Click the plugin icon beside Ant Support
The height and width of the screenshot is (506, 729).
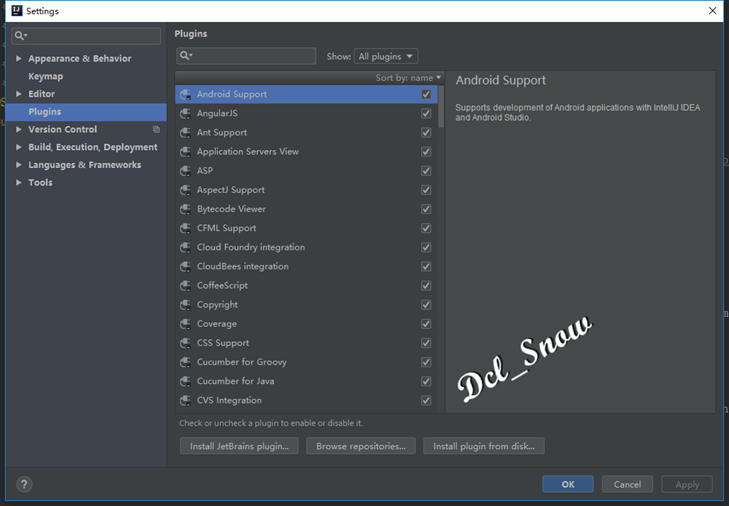185,133
